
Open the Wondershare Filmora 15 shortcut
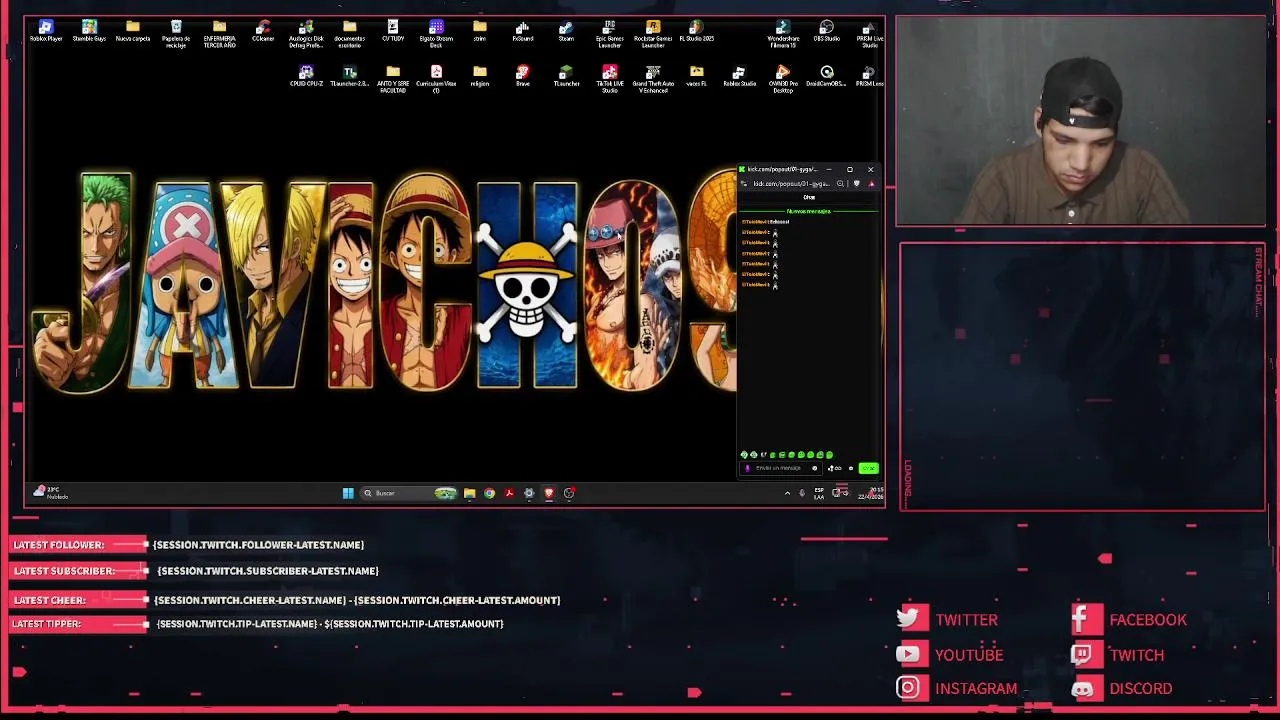(783, 33)
